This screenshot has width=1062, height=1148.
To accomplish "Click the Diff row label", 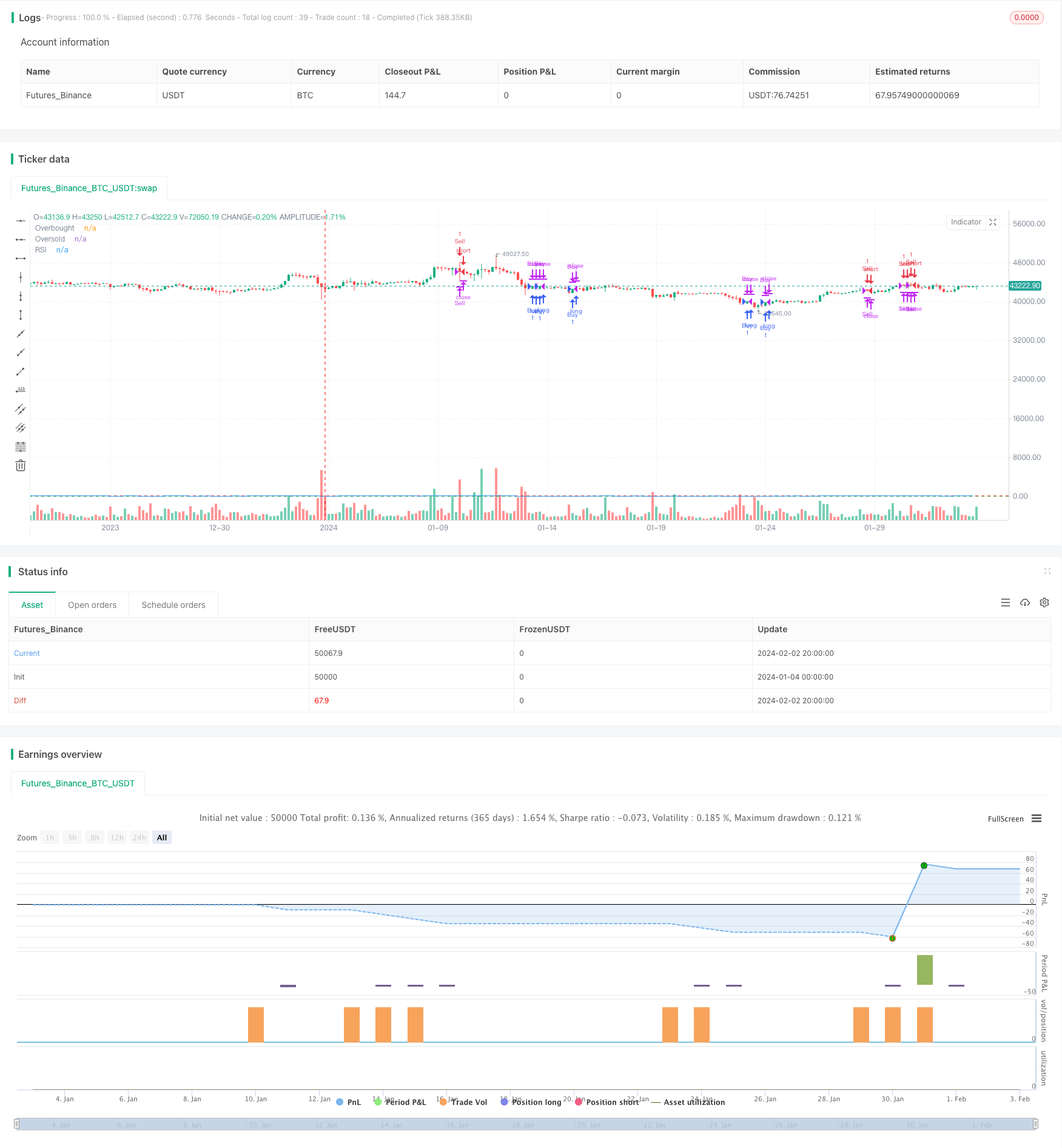I will [x=20, y=700].
